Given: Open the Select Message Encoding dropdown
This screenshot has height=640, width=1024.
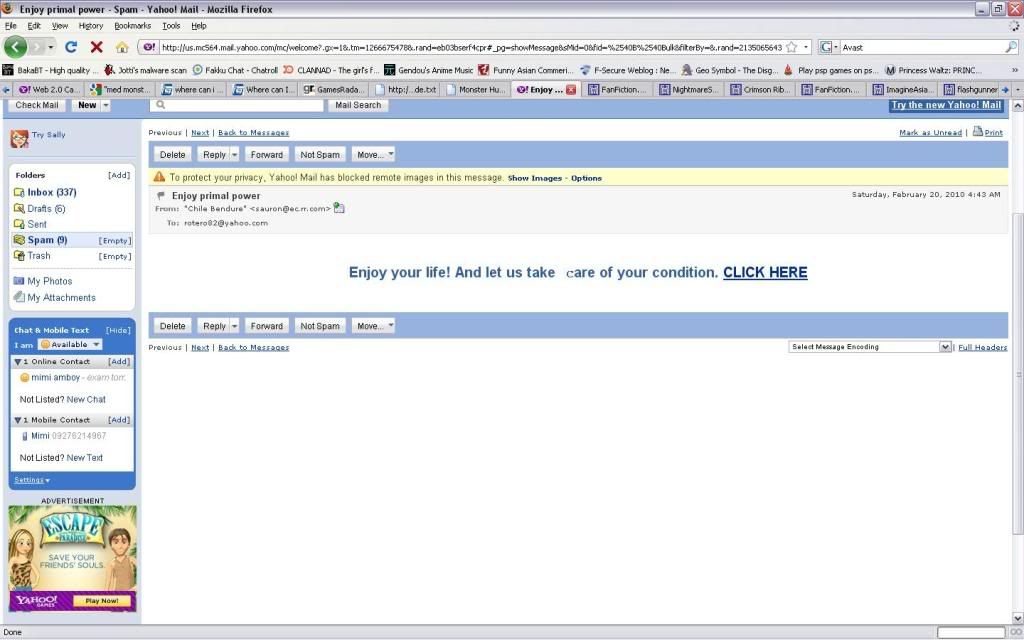Looking at the screenshot, I should pos(870,347).
